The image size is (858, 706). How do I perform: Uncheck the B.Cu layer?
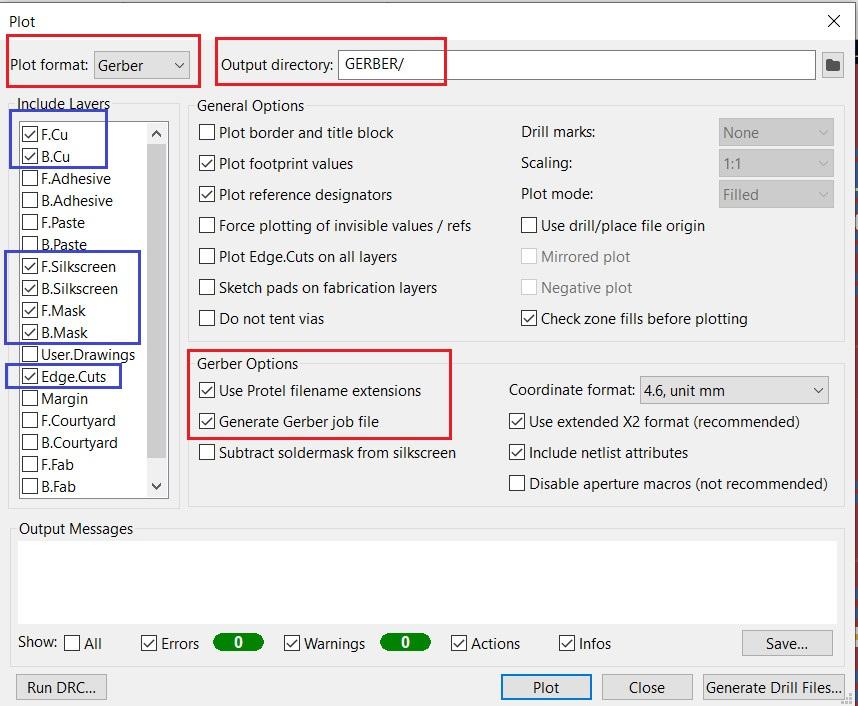click(x=30, y=157)
